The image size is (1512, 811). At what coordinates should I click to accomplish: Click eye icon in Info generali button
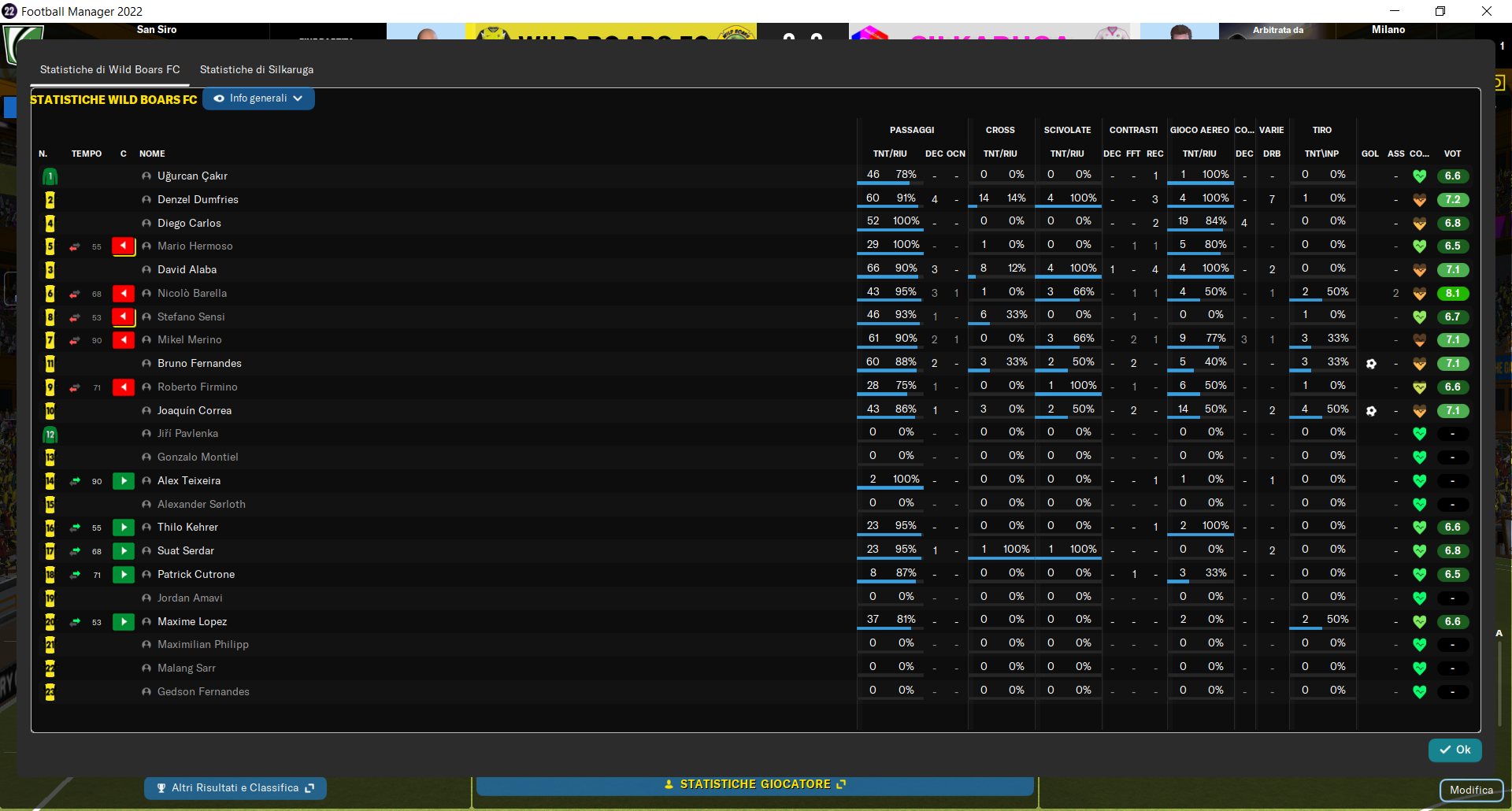(x=219, y=98)
